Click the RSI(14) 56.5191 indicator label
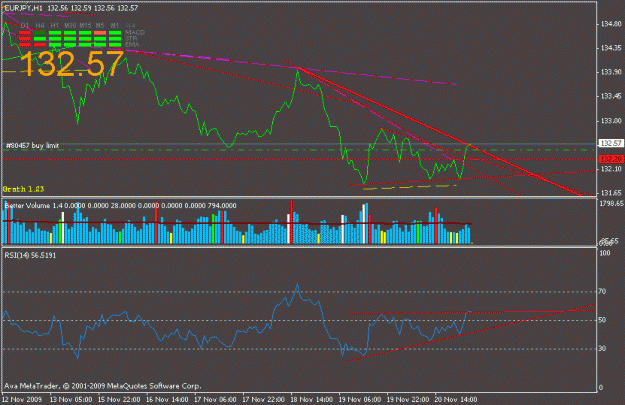Viewport: 625px width, 405px height. click(x=30, y=255)
